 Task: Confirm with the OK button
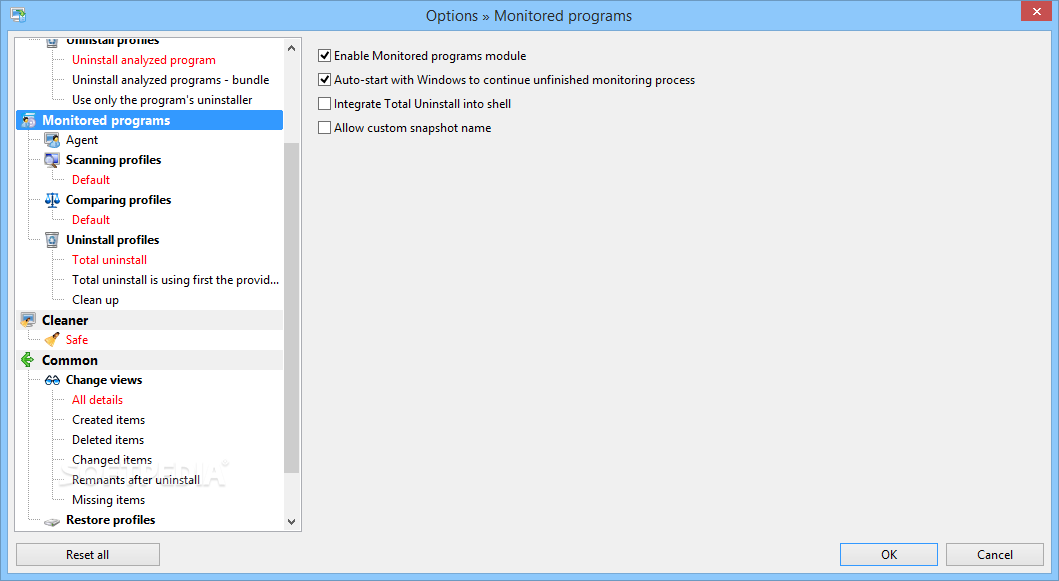coord(889,555)
